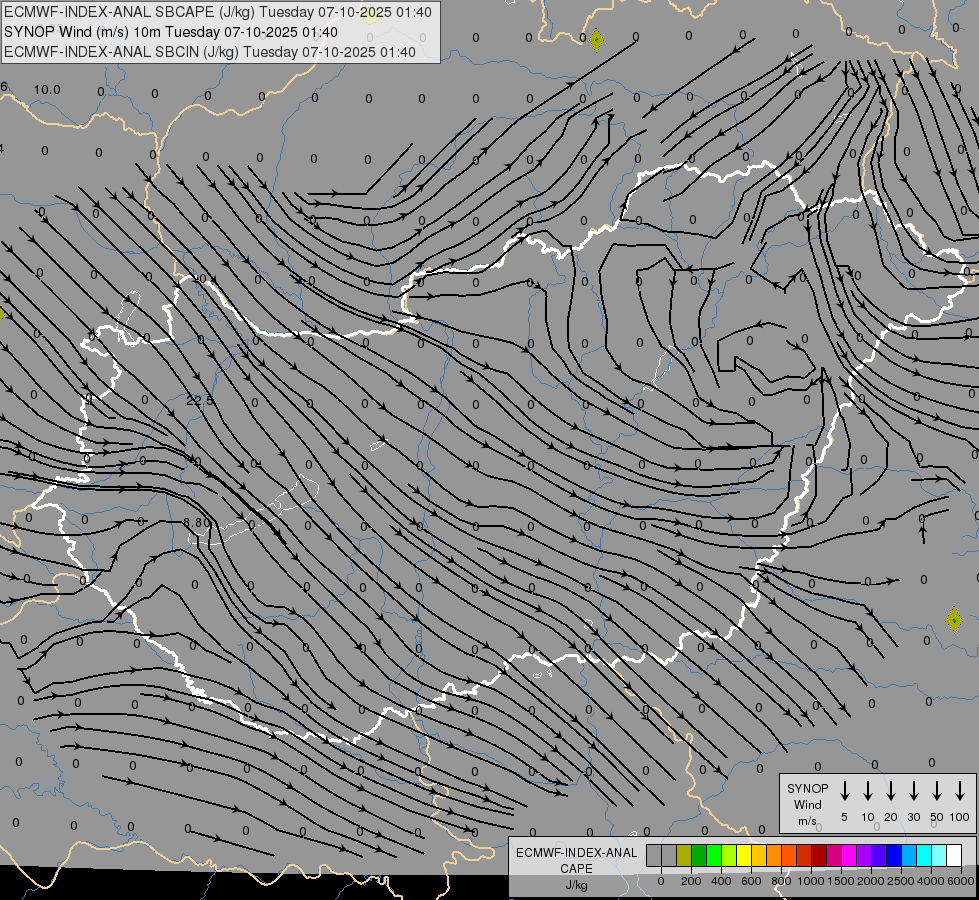
Task: Click the 'J/kg' unit label in the color legend
Action: click(x=576, y=885)
